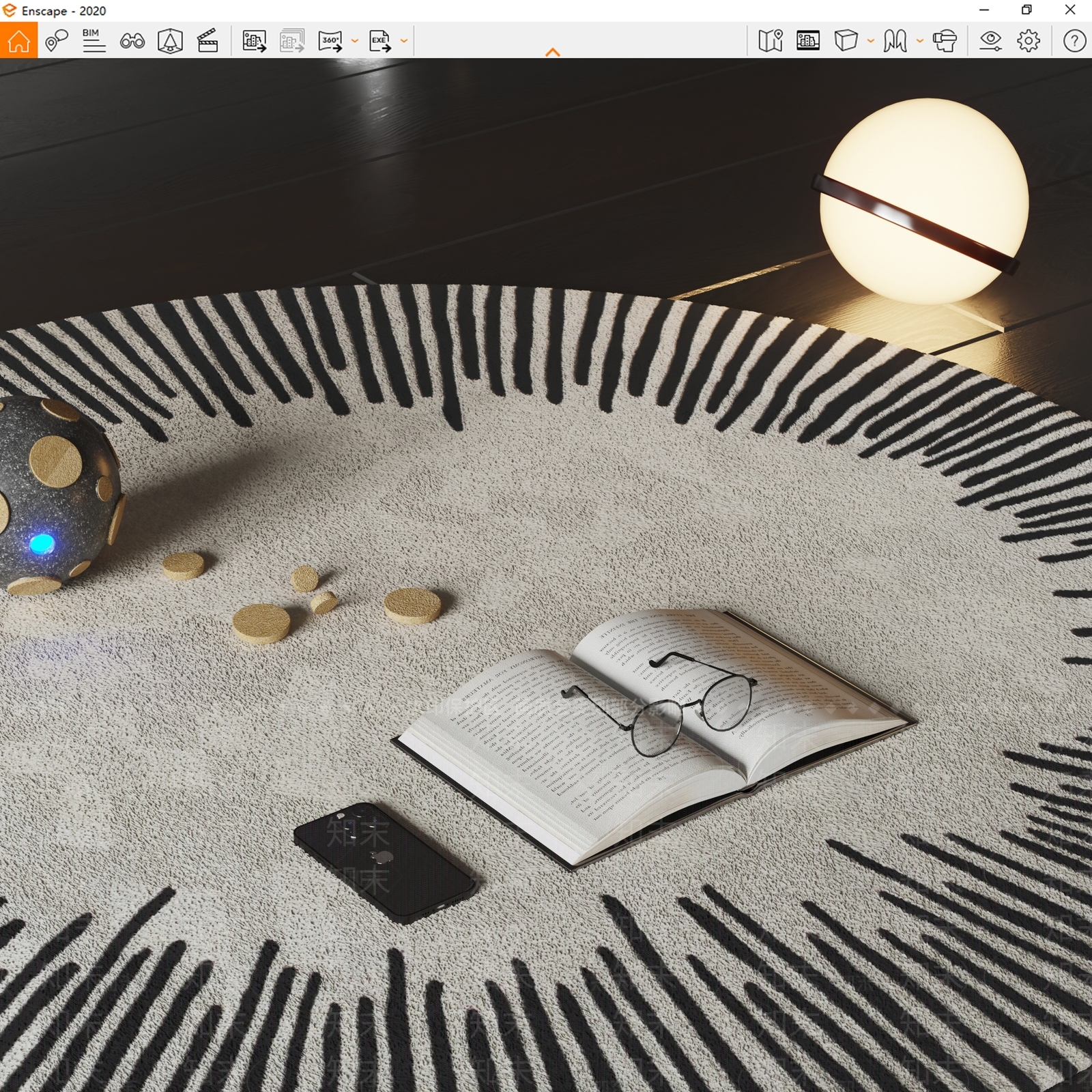Viewport: 1092px width, 1092px height.
Task: Open the visual settings eye icon
Action: [x=990, y=41]
